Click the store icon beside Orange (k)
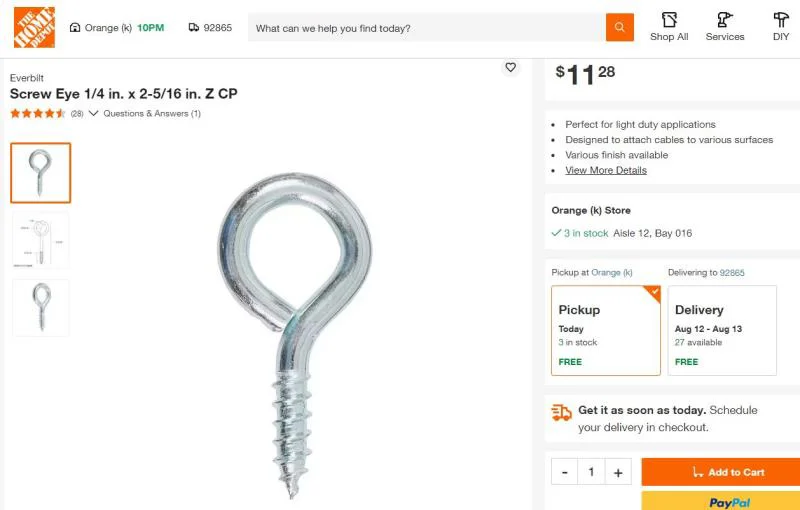 pyautogui.click(x=75, y=28)
